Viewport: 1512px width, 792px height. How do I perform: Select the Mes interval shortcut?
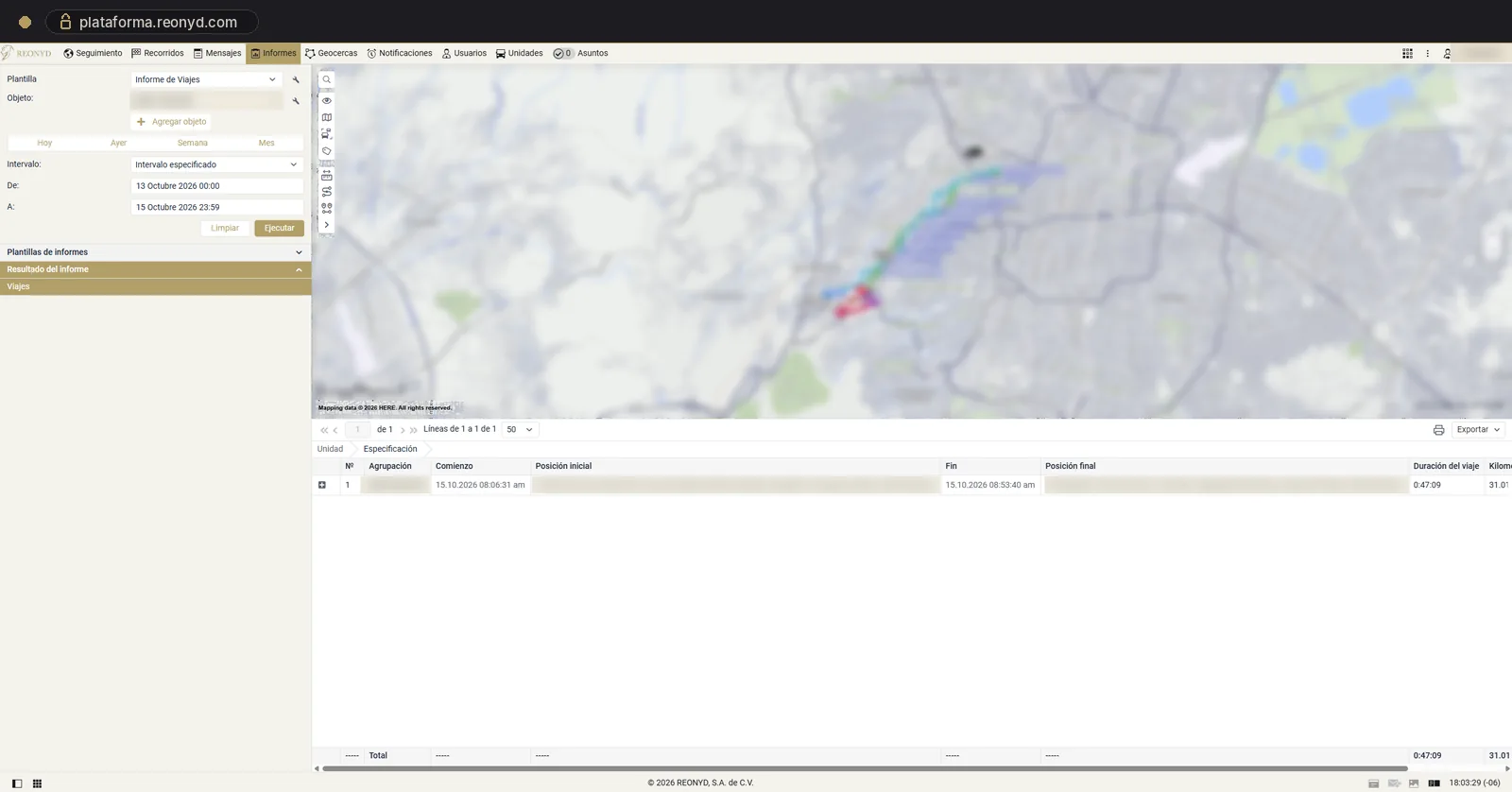266,143
